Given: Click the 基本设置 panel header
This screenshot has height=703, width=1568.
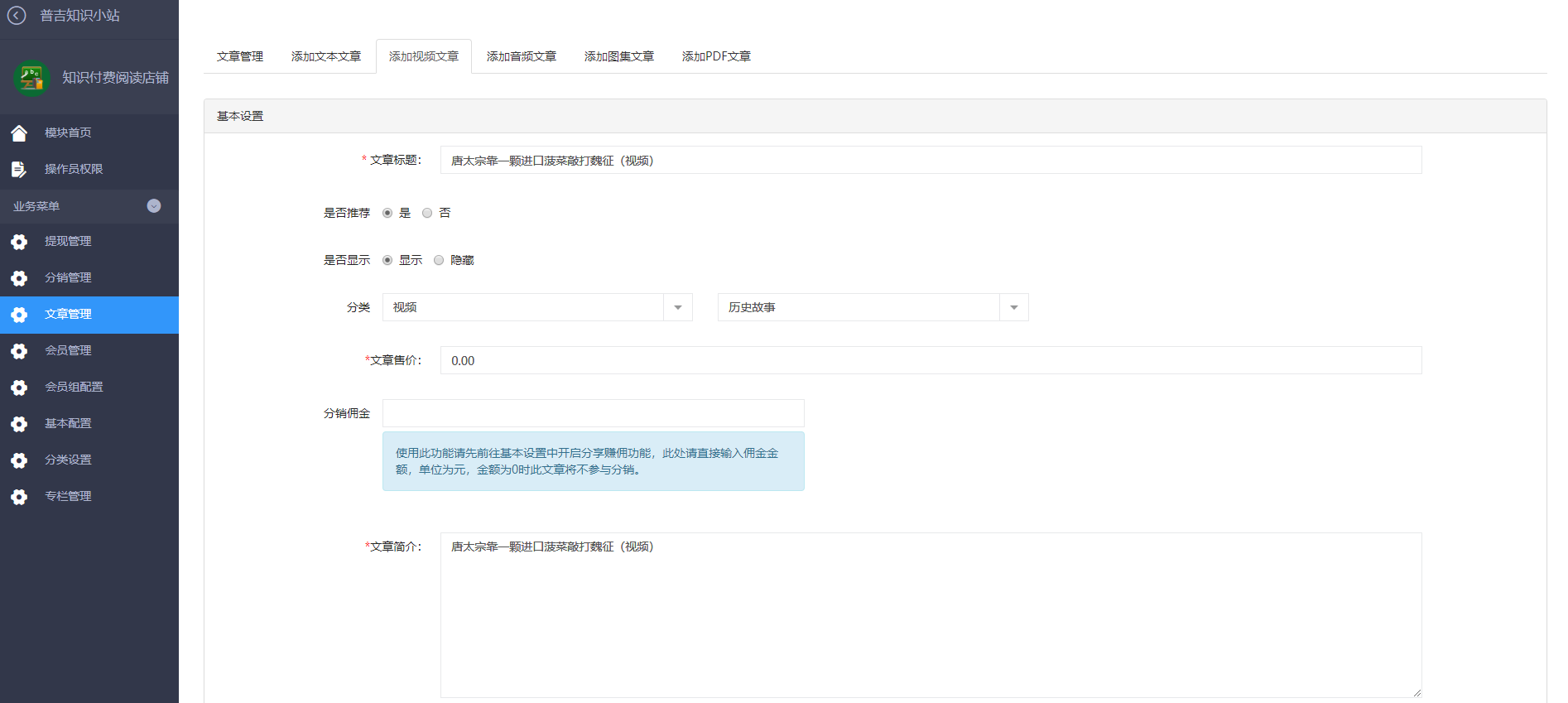Looking at the screenshot, I should click(875, 116).
